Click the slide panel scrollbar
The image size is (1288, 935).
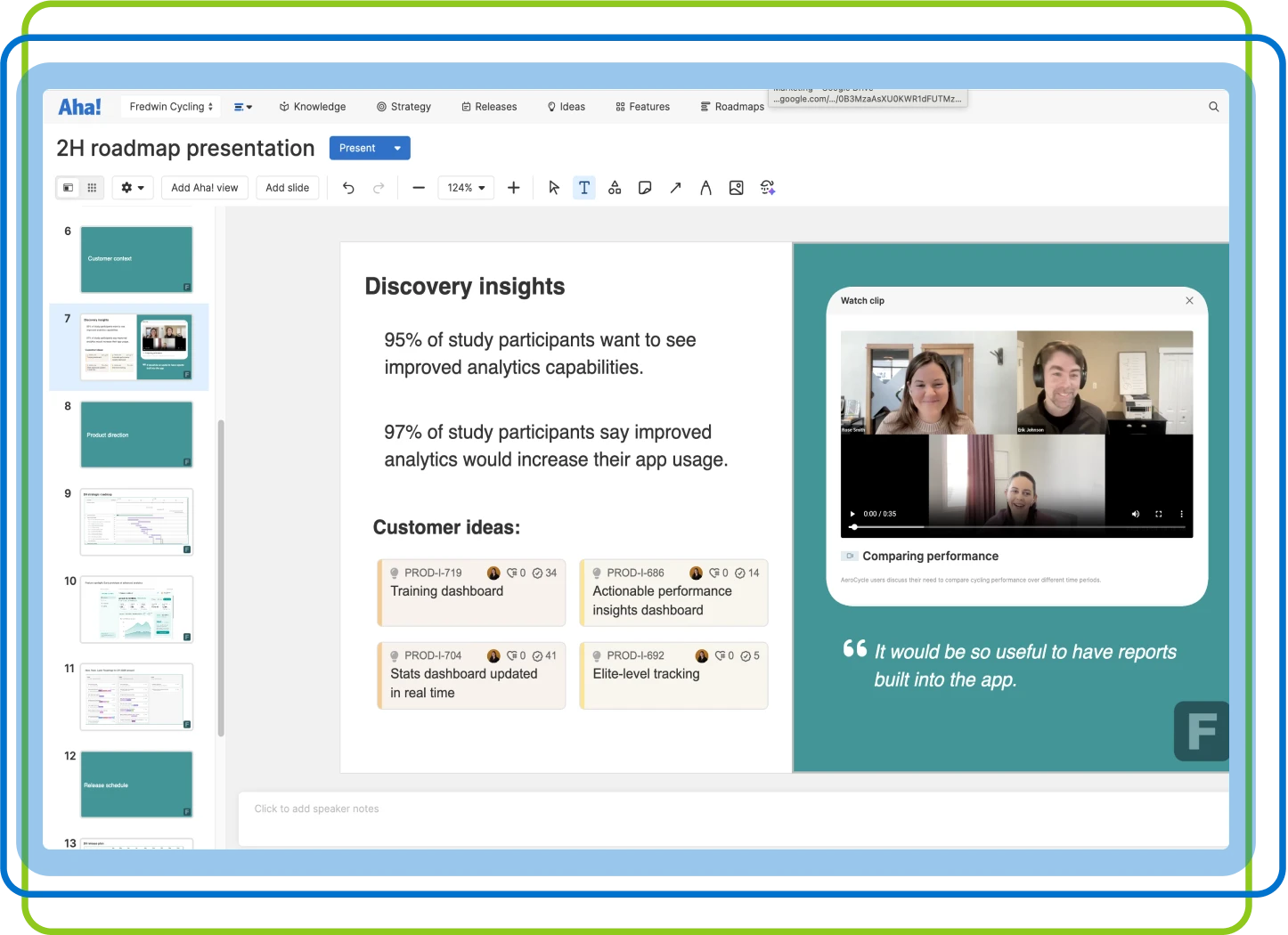point(221,579)
